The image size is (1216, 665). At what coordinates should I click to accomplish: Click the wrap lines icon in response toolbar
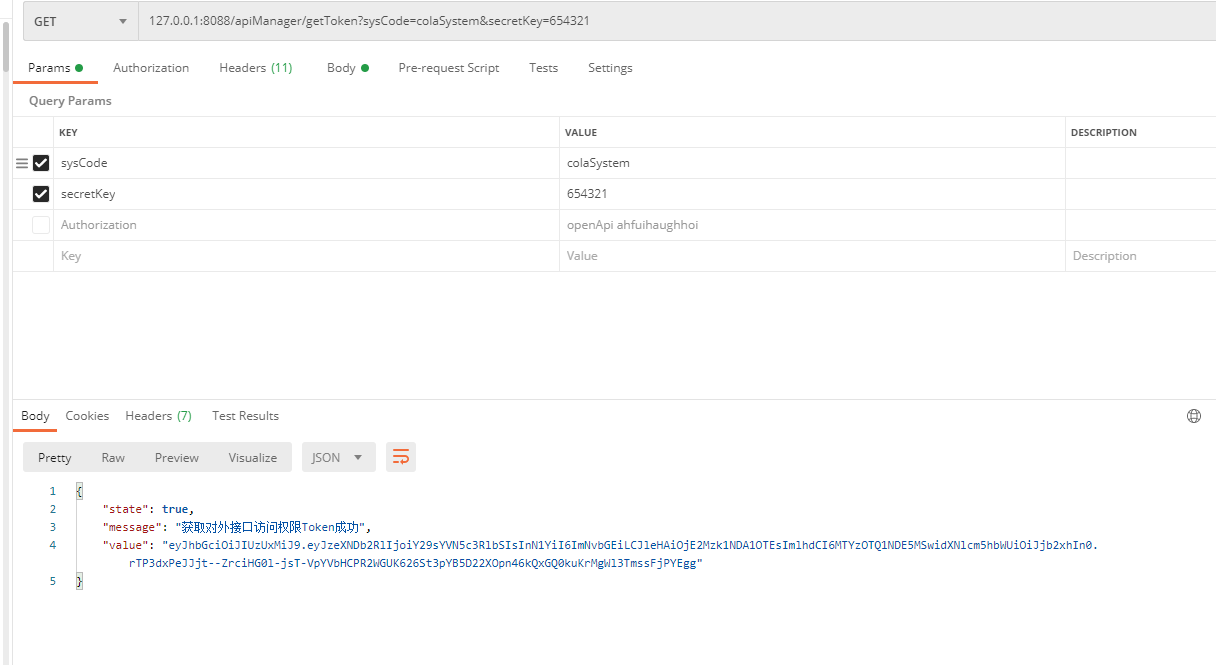[x=401, y=457]
